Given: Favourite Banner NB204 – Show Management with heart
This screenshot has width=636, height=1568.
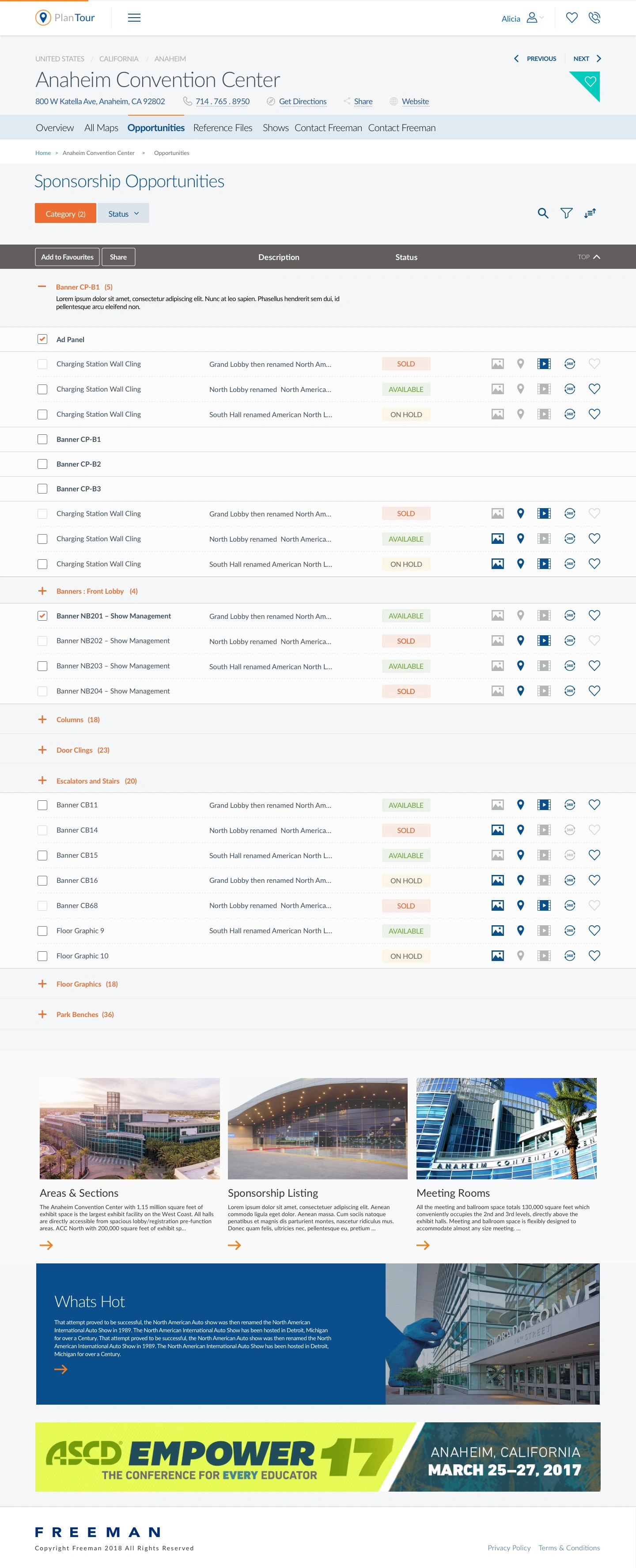Looking at the screenshot, I should pyautogui.click(x=594, y=690).
